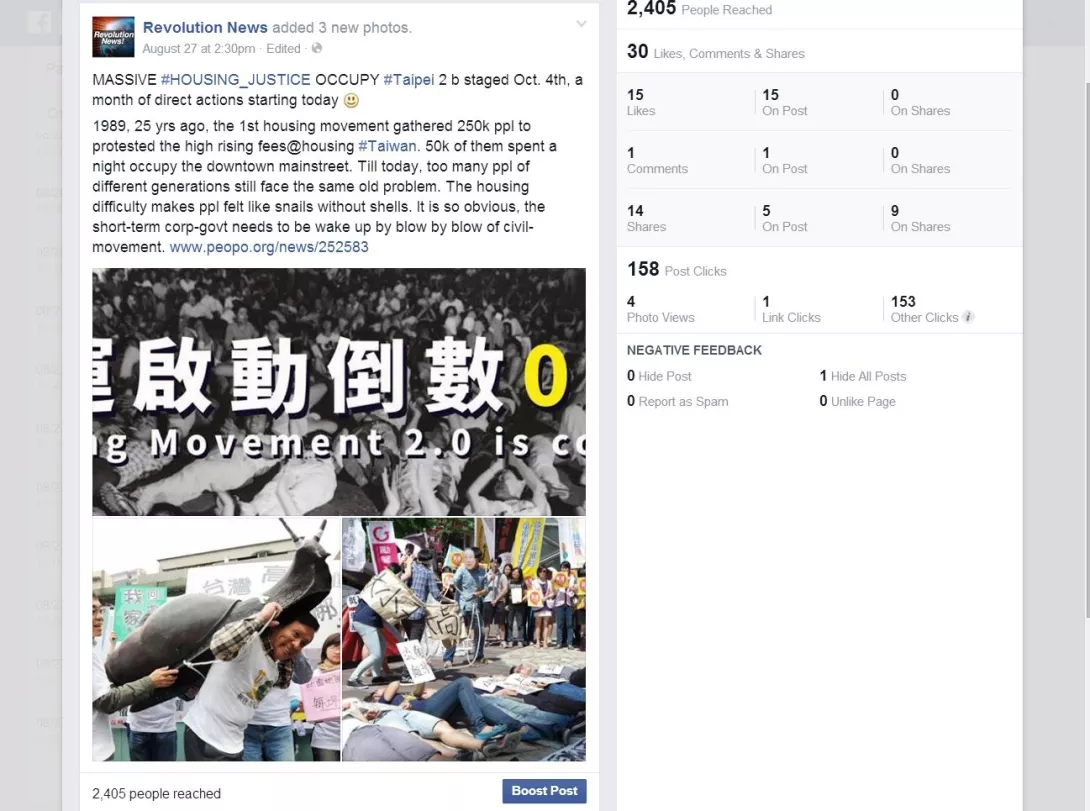Open the #HOUSING_JUSTICE hashtag
1090x811 pixels.
pos(236,79)
